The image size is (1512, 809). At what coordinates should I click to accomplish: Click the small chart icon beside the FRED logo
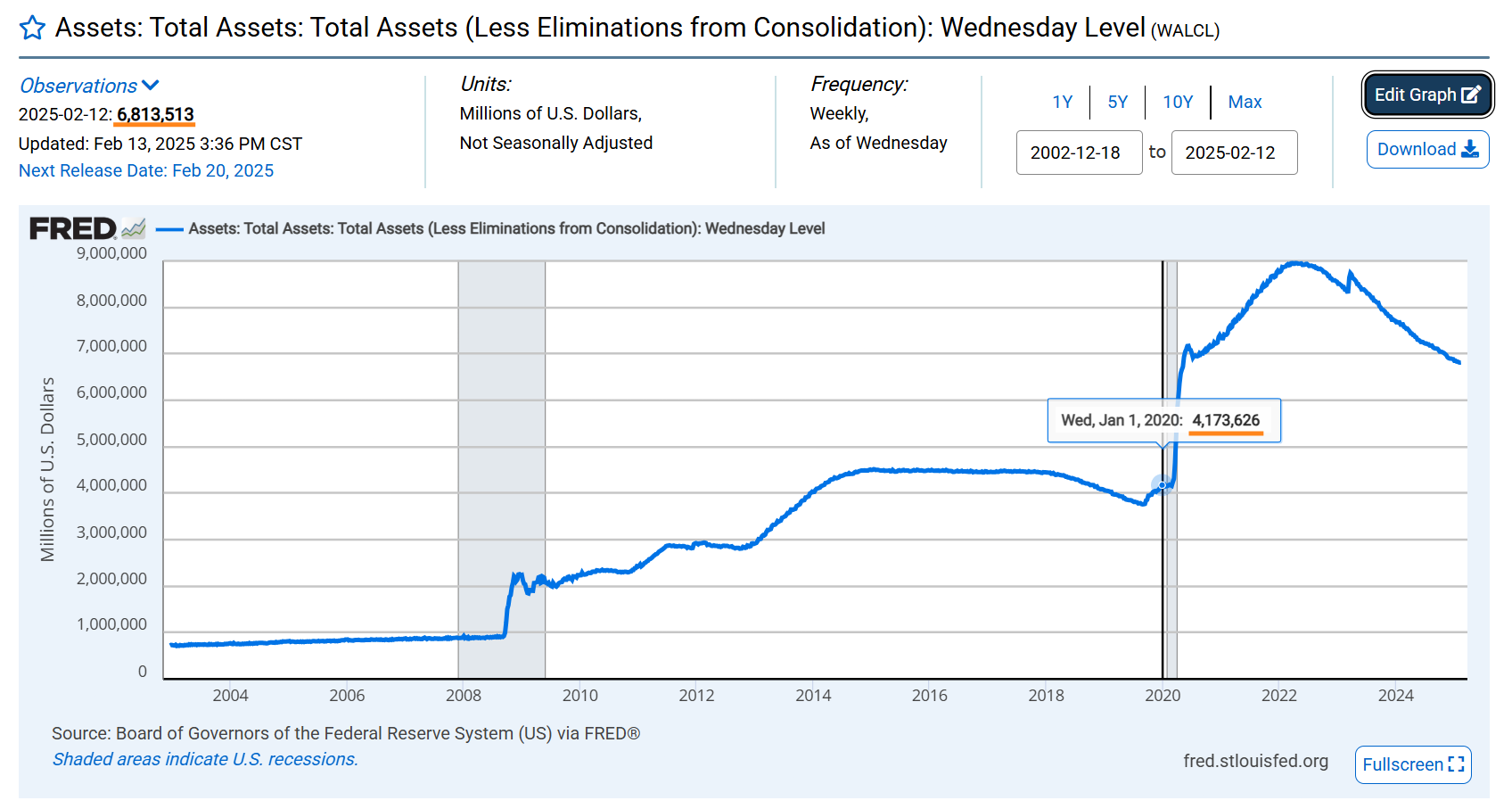134,228
